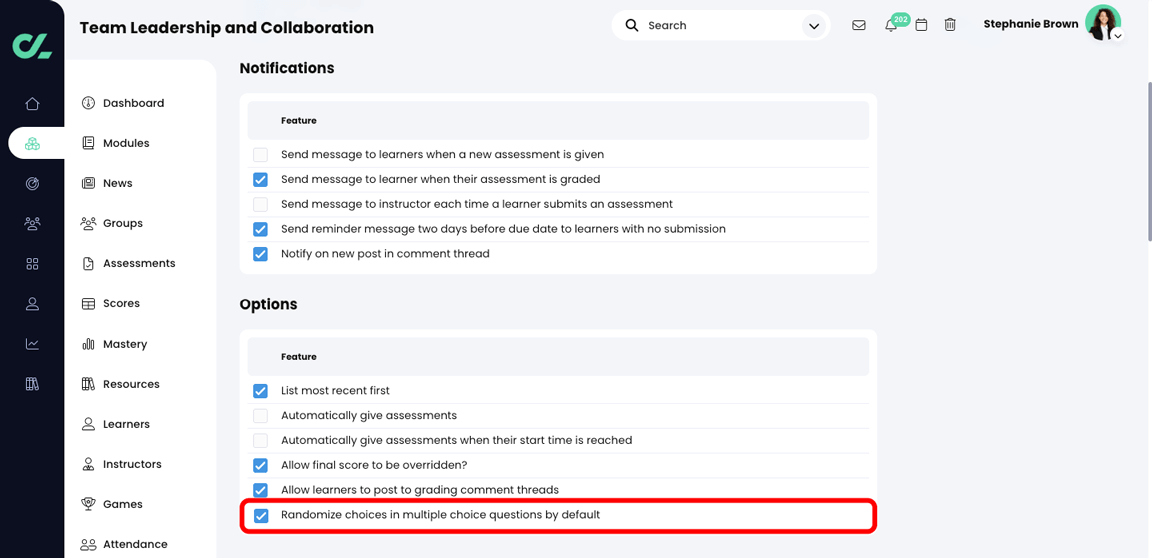Open News in course menu
The image size is (1152, 558).
tap(118, 183)
